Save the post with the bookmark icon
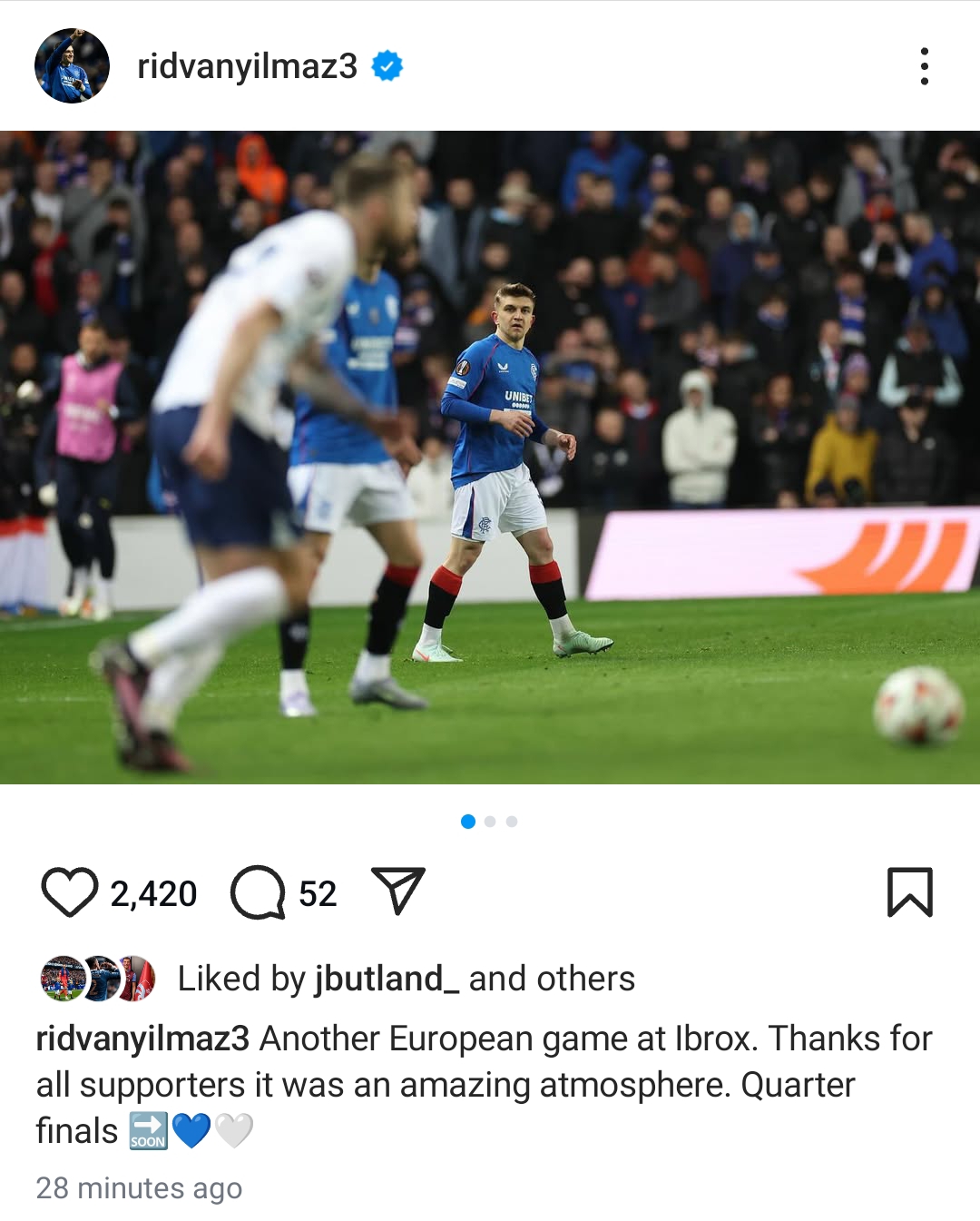The width and height of the screenshot is (980, 1221). (x=909, y=892)
